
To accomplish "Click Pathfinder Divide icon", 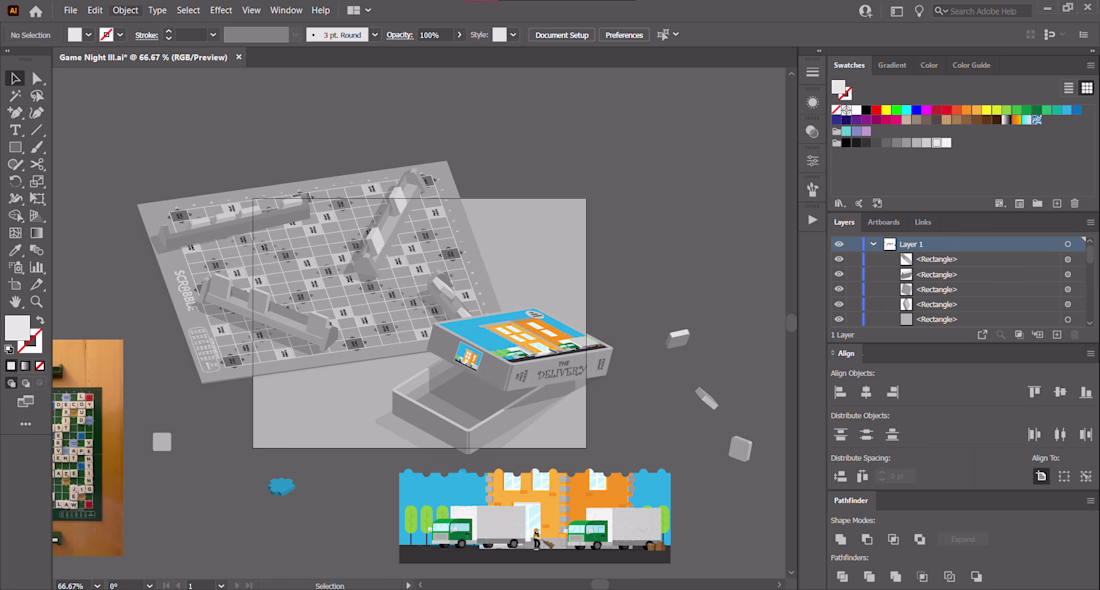I will 843,577.
